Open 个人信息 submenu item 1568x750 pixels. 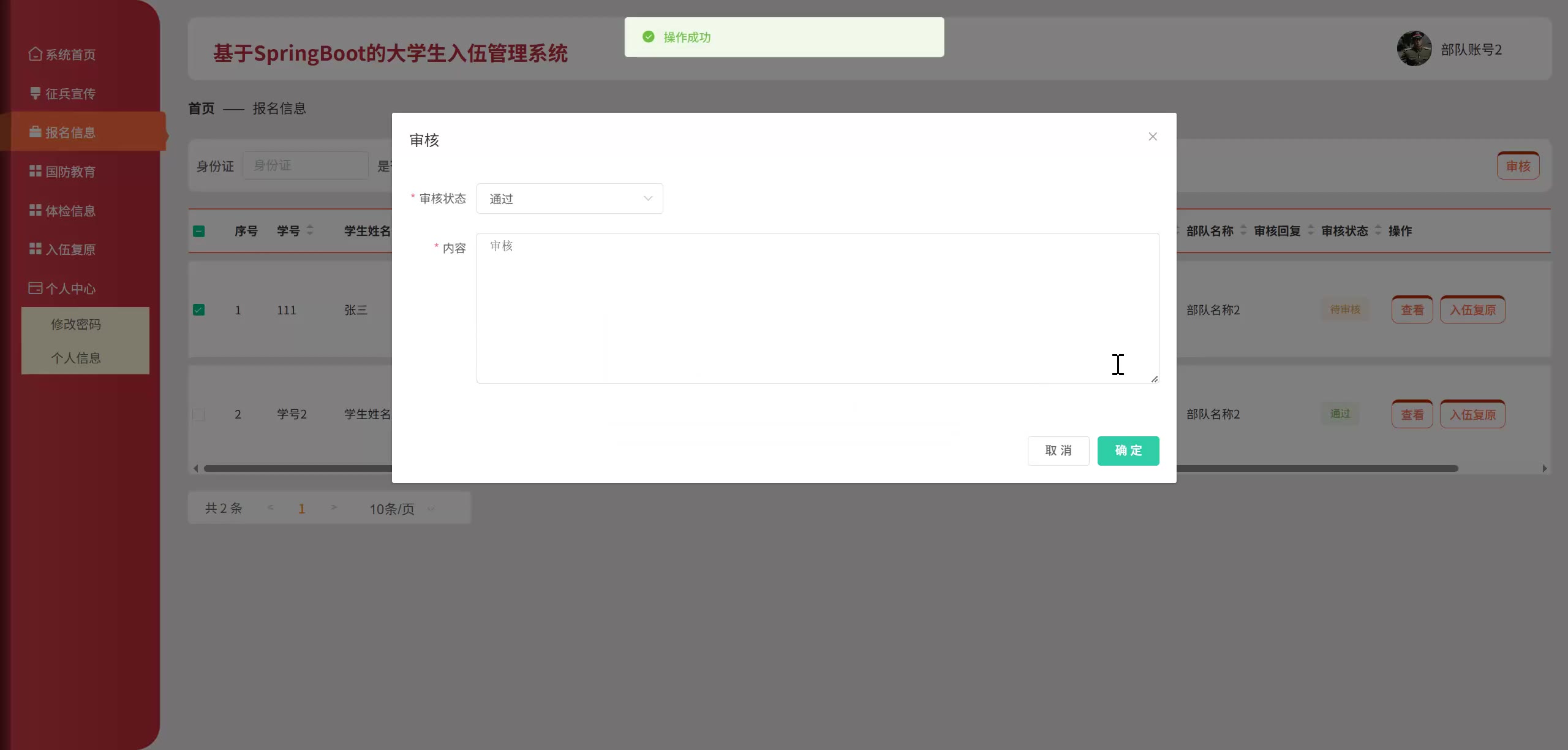coord(76,358)
